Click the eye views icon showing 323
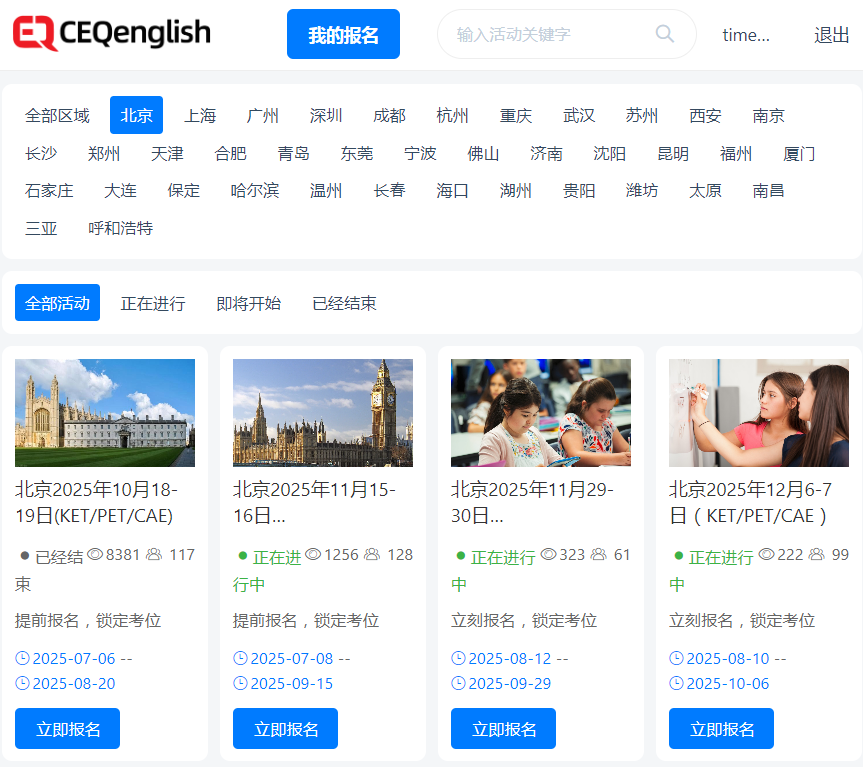The height and width of the screenshot is (767, 863). tap(548, 554)
